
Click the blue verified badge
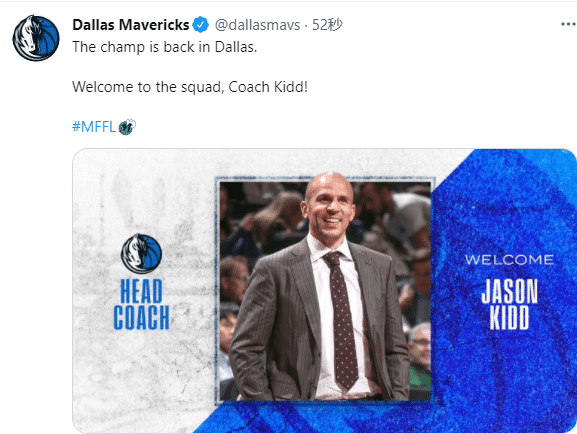pyautogui.click(x=201, y=25)
